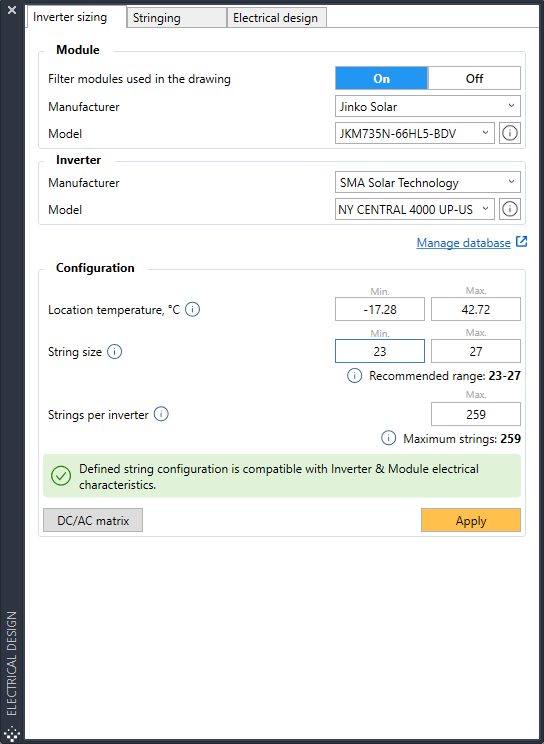The image size is (544, 744).
Task: Click external link icon by Manage database
Action: [x=522, y=242]
